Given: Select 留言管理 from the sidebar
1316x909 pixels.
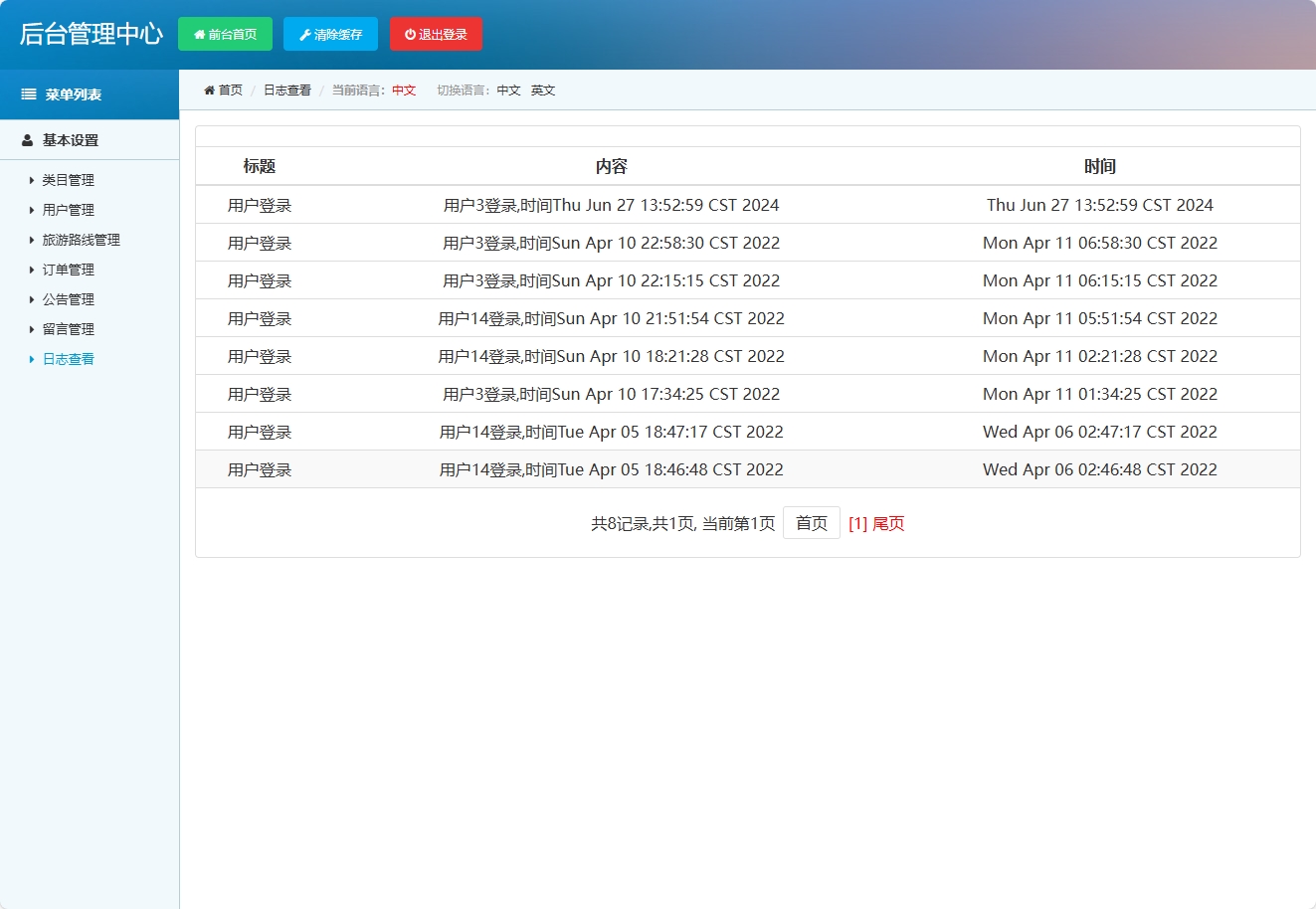Looking at the screenshot, I should 68,329.
